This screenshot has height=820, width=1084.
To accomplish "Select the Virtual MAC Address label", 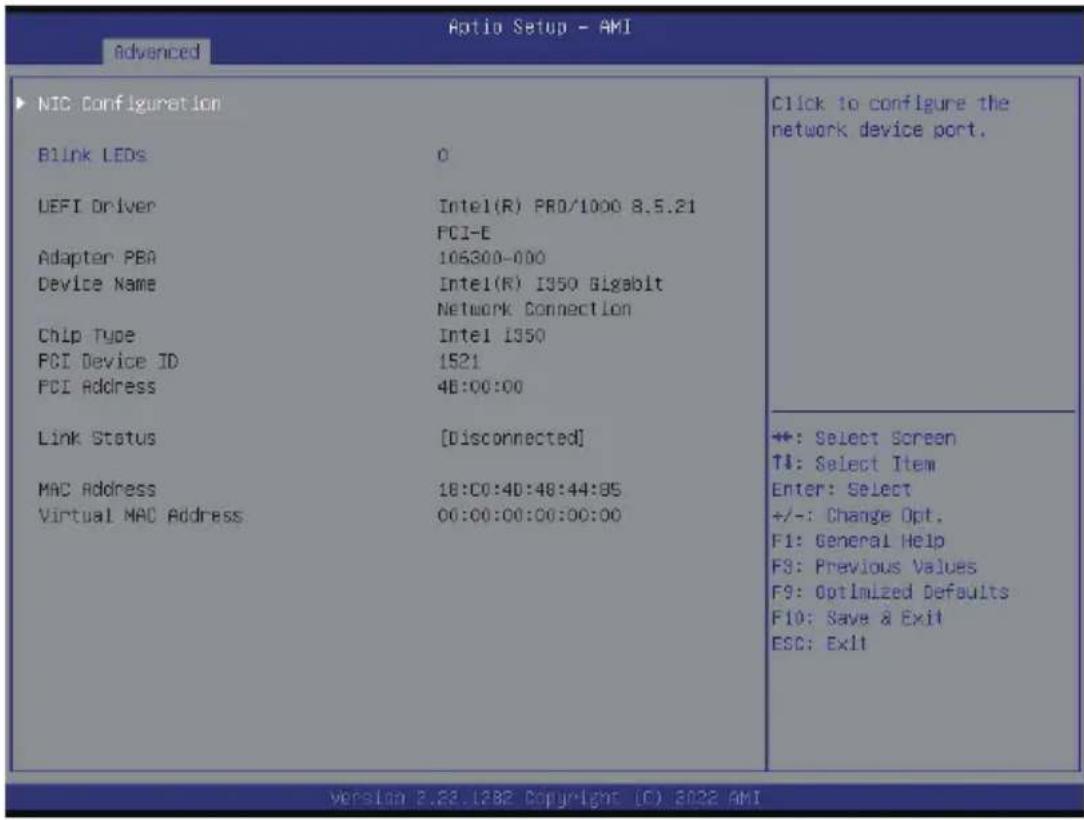I will point(140,515).
